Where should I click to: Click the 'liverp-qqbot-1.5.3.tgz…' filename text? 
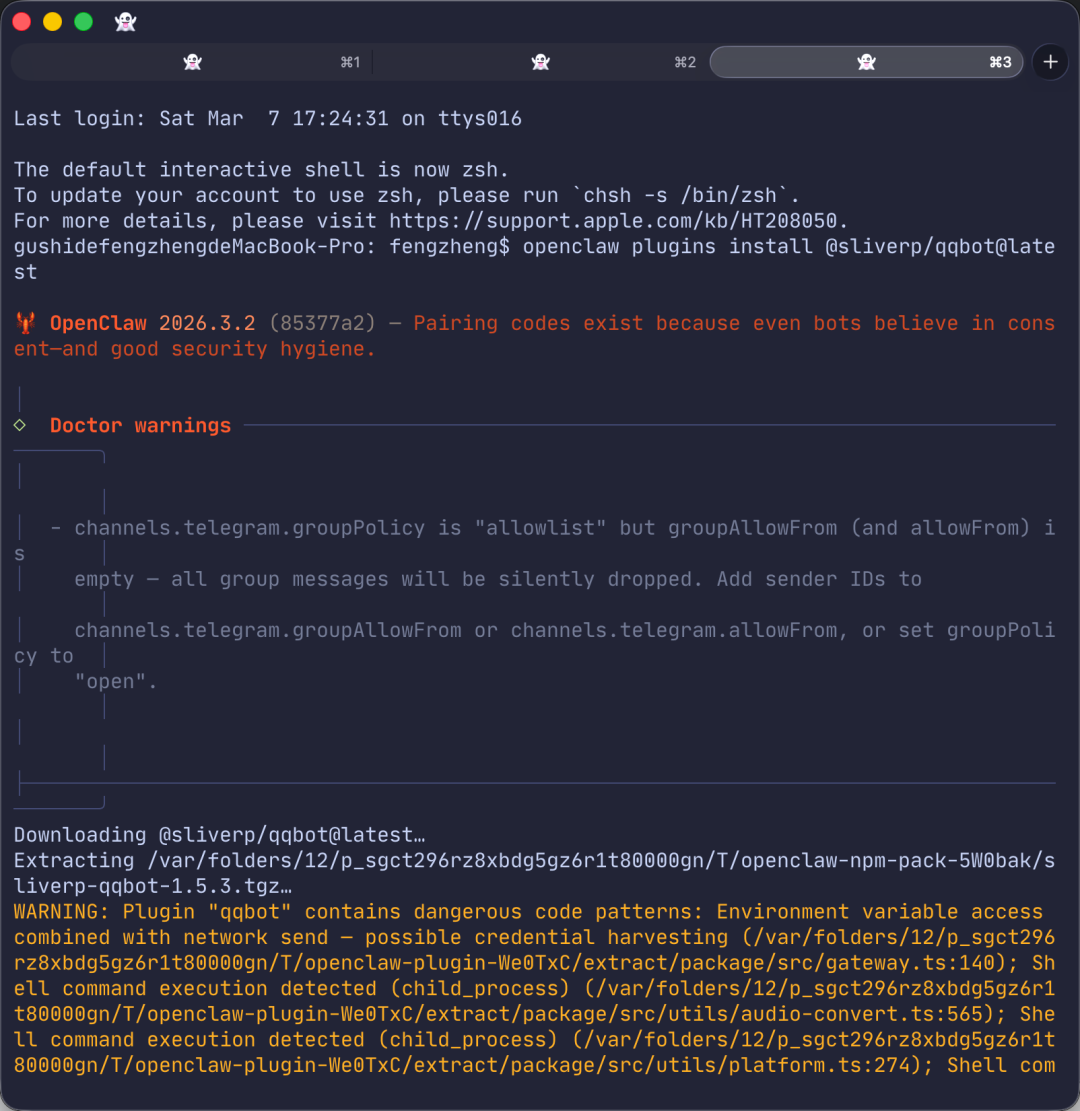[x=153, y=886]
